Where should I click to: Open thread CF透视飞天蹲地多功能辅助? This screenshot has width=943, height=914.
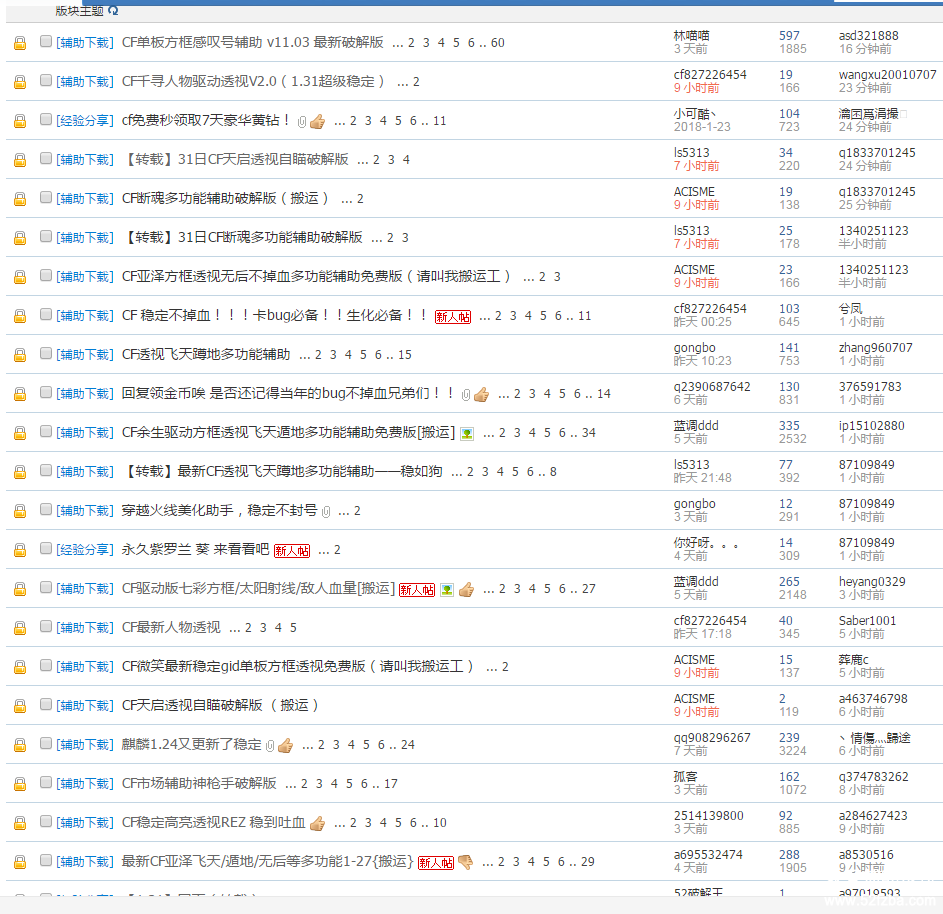(206, 354)
